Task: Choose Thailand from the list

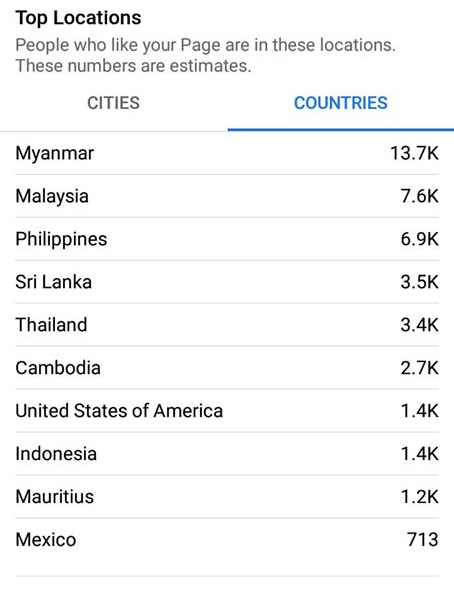Action: click(x=227, y=325)
